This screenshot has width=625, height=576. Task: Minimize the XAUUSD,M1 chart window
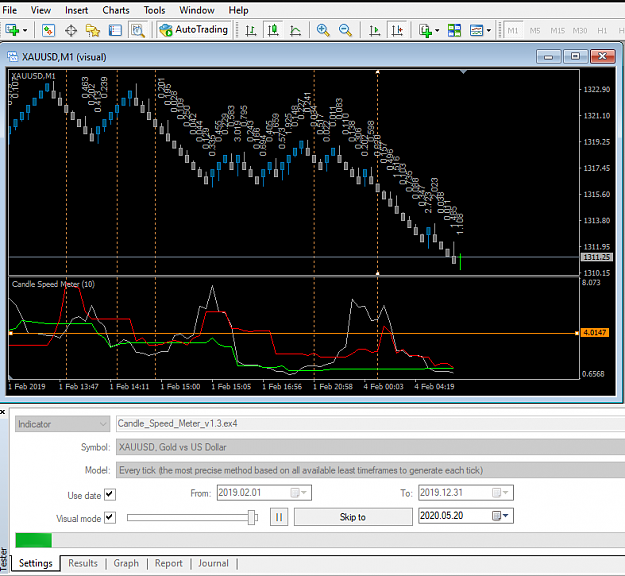pos(548,57)
